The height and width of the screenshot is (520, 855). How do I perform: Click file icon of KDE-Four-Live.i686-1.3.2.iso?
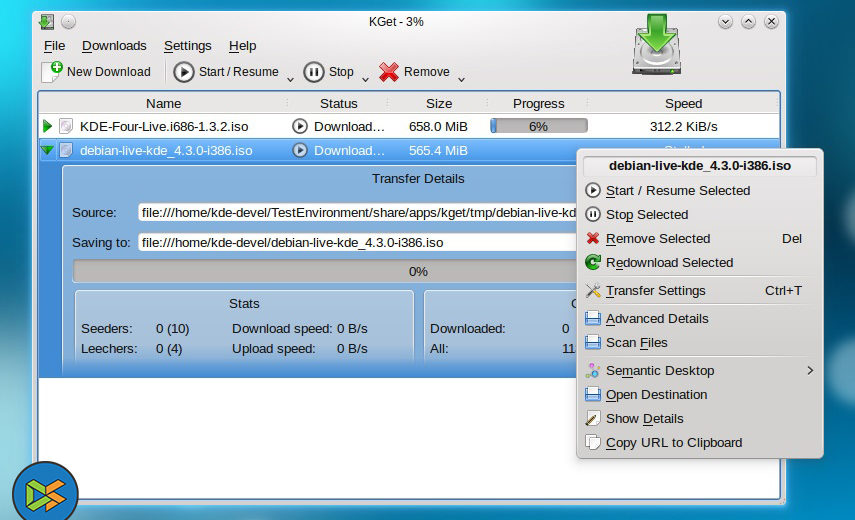point(66,126)
